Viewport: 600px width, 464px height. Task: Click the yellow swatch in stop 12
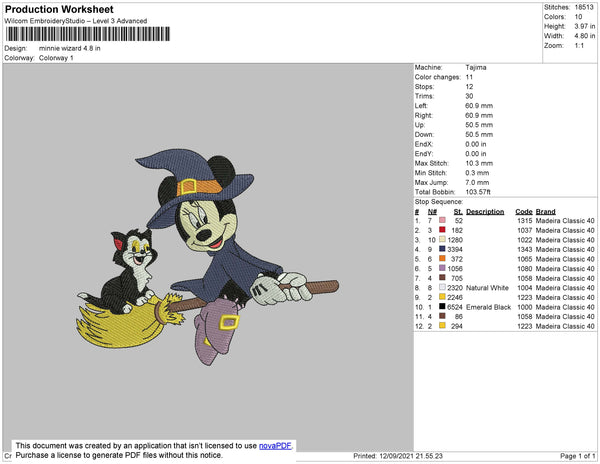(x=442, y=325)
